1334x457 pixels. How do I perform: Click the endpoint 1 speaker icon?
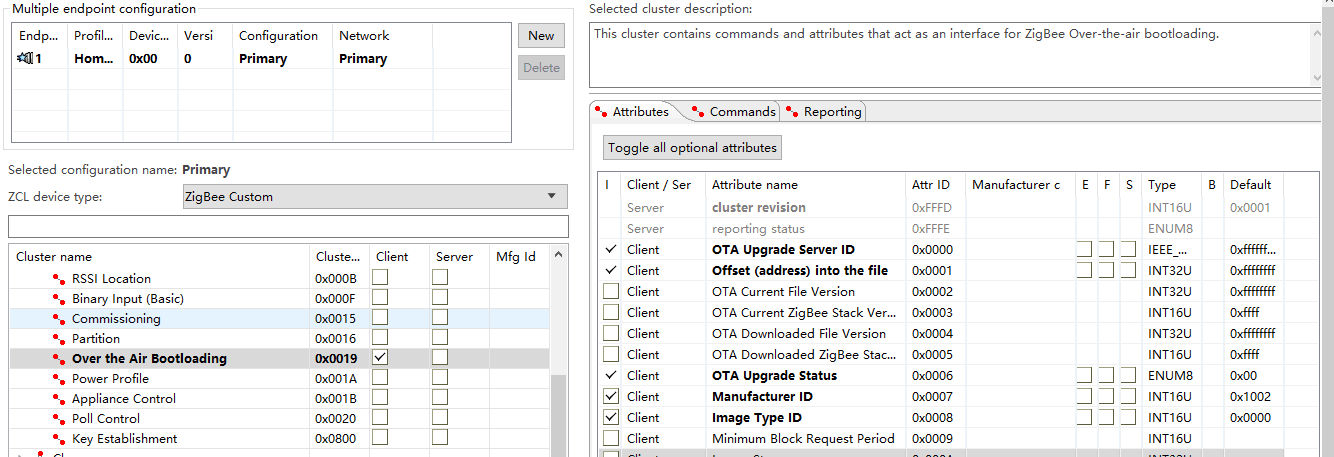[x=25, y=59]
